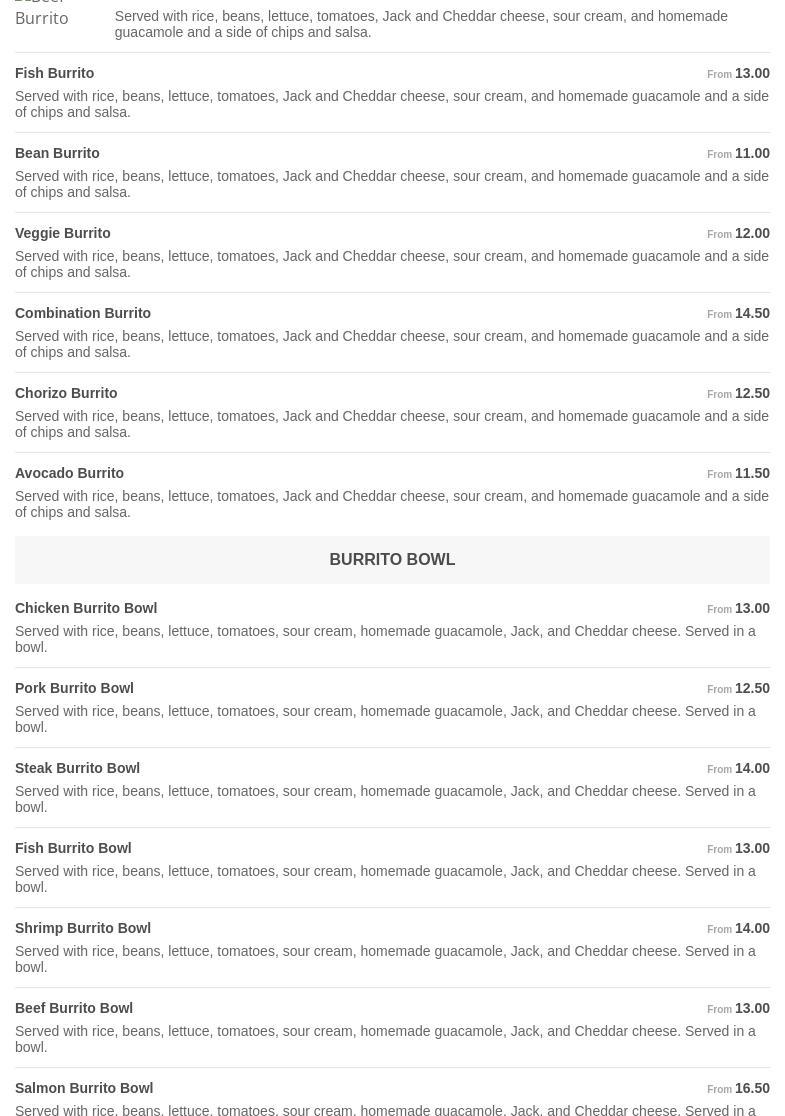Screen dimensions: 785x1116
Task: Click the Beef Burrito thumbnail image
Action: (x=42, y=13)
